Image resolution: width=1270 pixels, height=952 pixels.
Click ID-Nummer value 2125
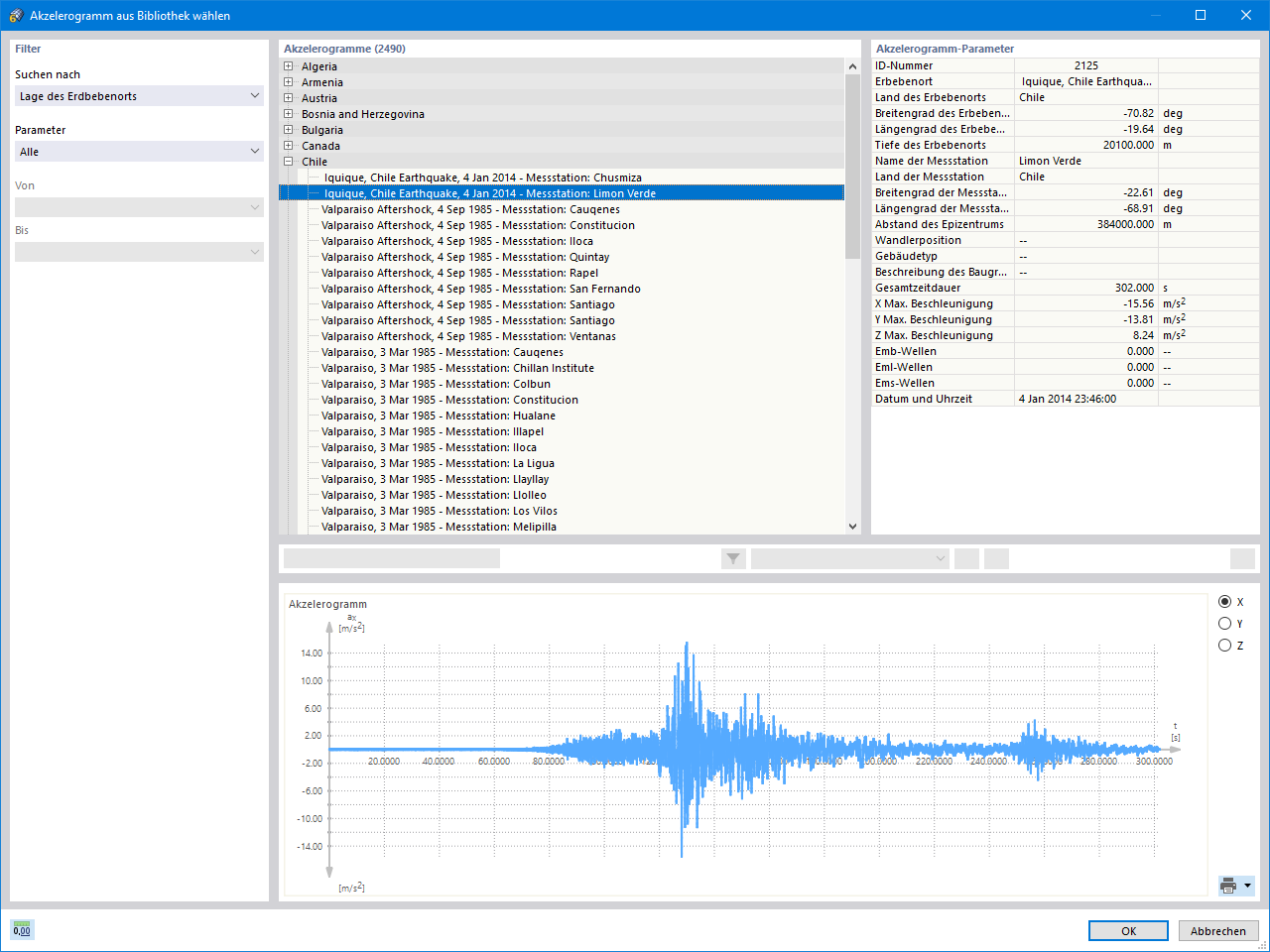click(1085, 65)
